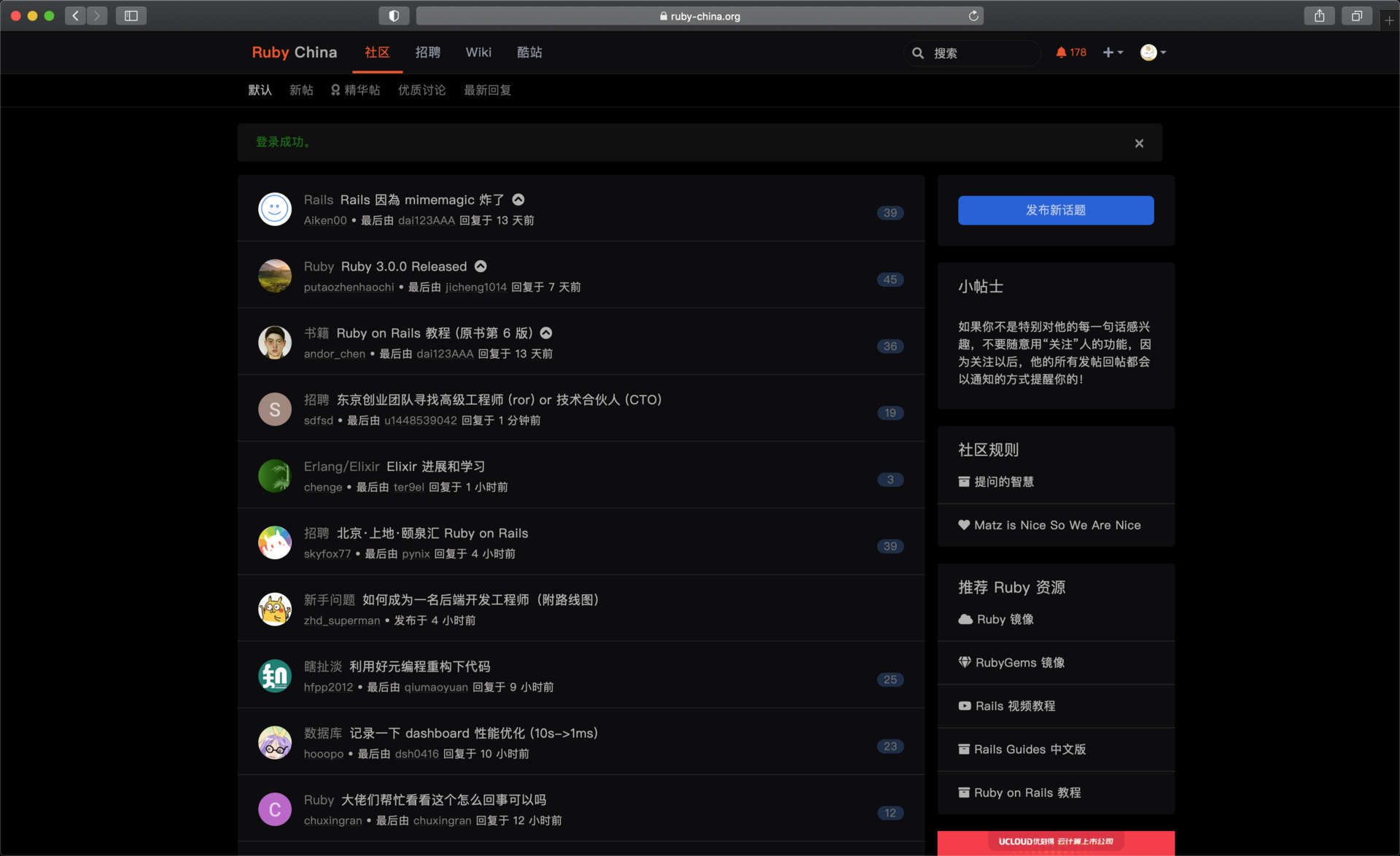Click Safari show tab overview icon
This screenshot has height=856, width=1400.
(x=1356, y=15)
